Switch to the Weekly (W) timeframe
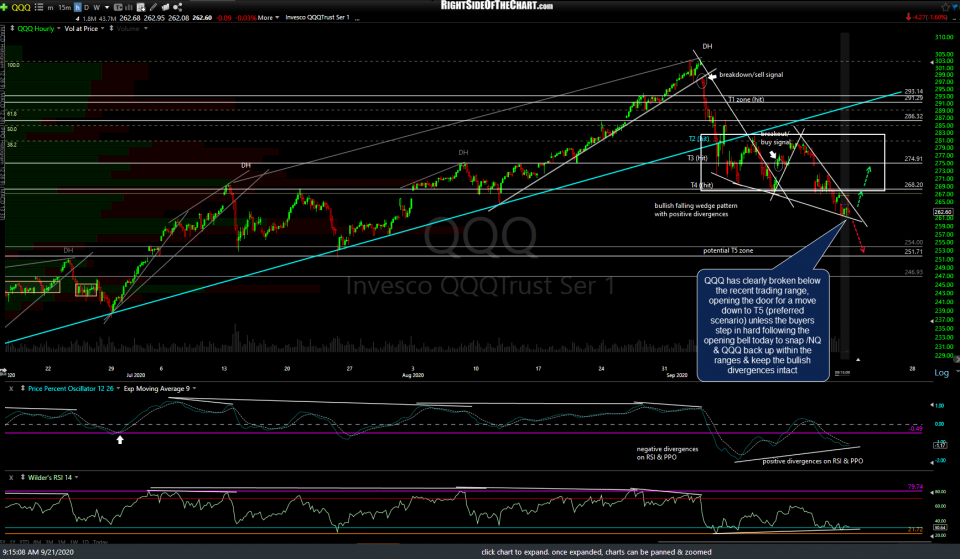Screen dimensions: 960x559 pos(97,8)
